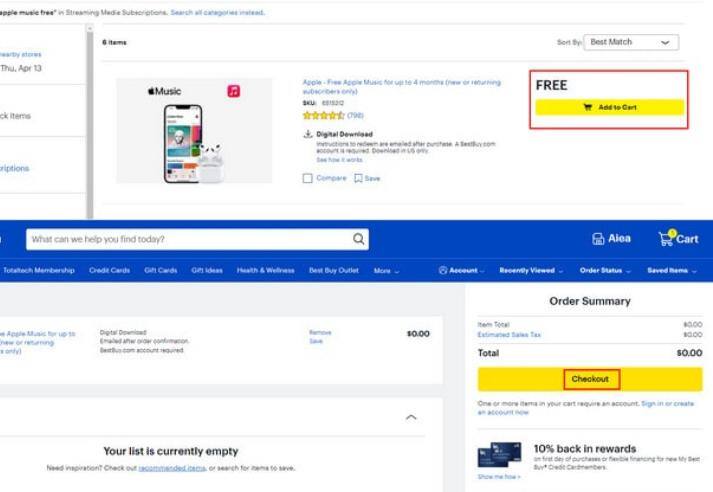Screen dimensions: 713x492
Task: Click the search input field
Action: click(190, 240)
